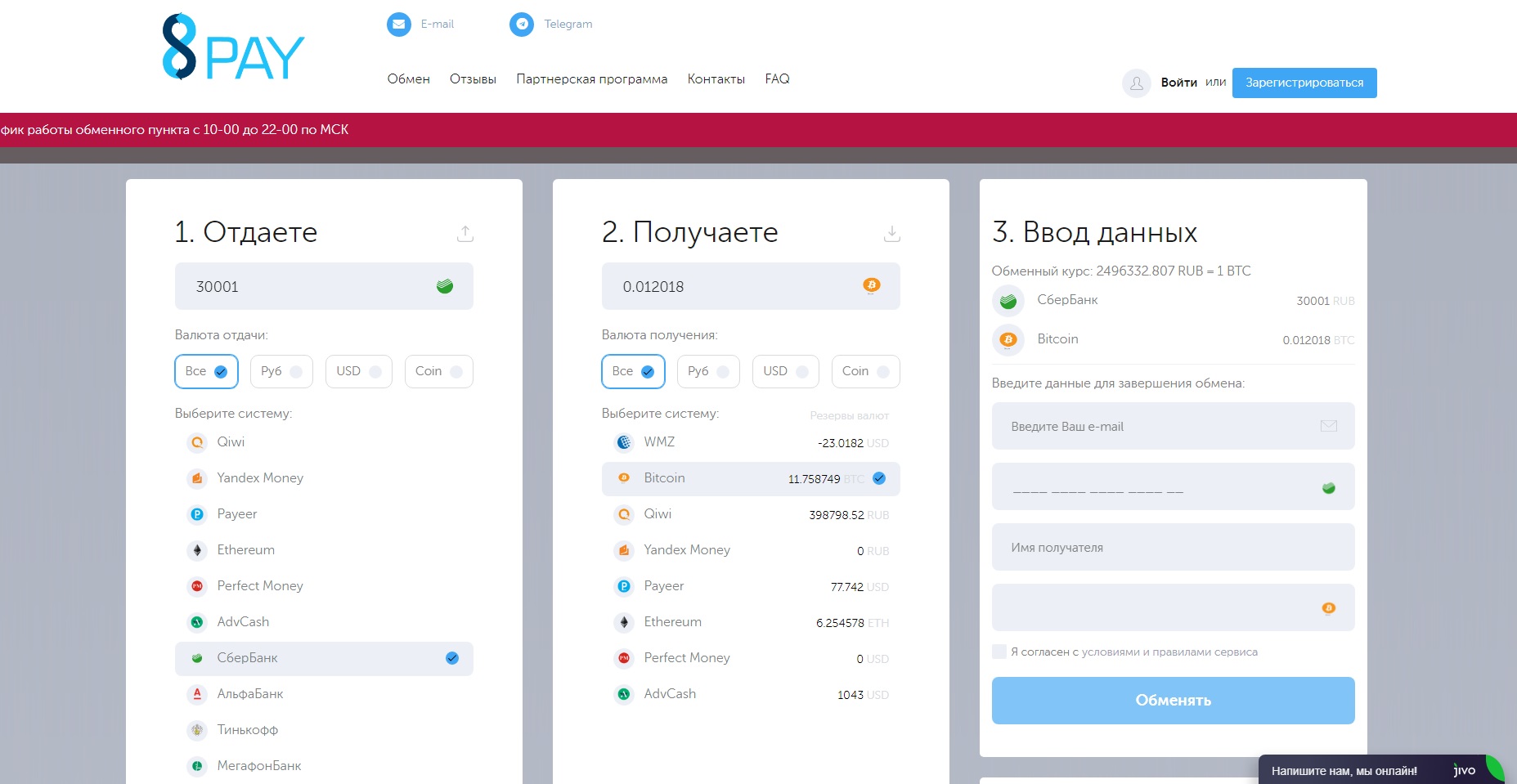Click the Получаете amount field 0.012018
The image size is (1517, 784).
(751, 286)
